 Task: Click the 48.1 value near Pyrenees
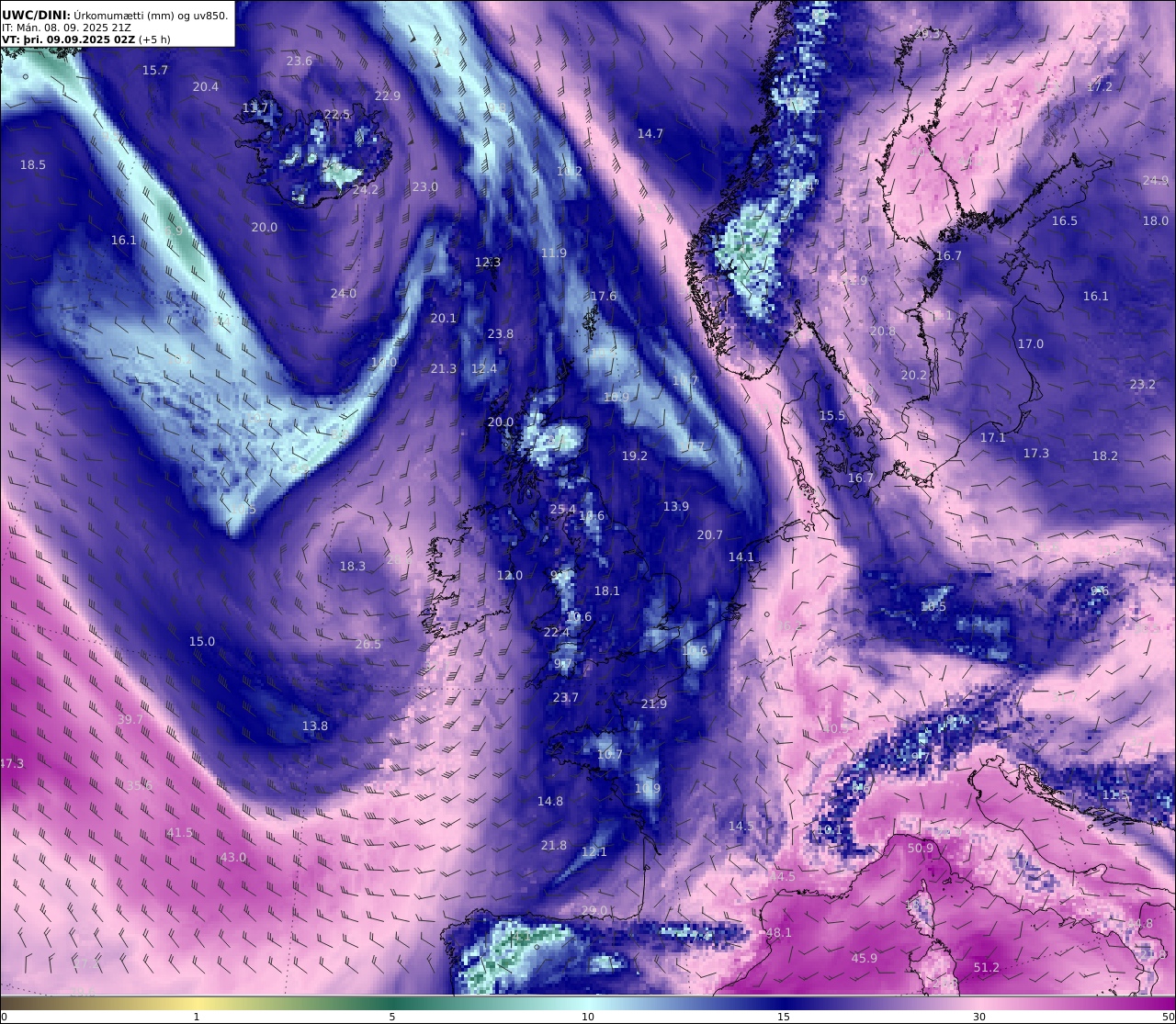(779, 933)
